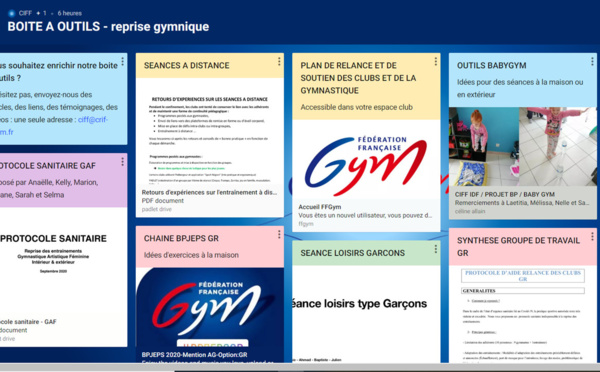Open the SEANCE LOISIRS GARCONS card menu
600x372 pixels.
click(435, 249)
